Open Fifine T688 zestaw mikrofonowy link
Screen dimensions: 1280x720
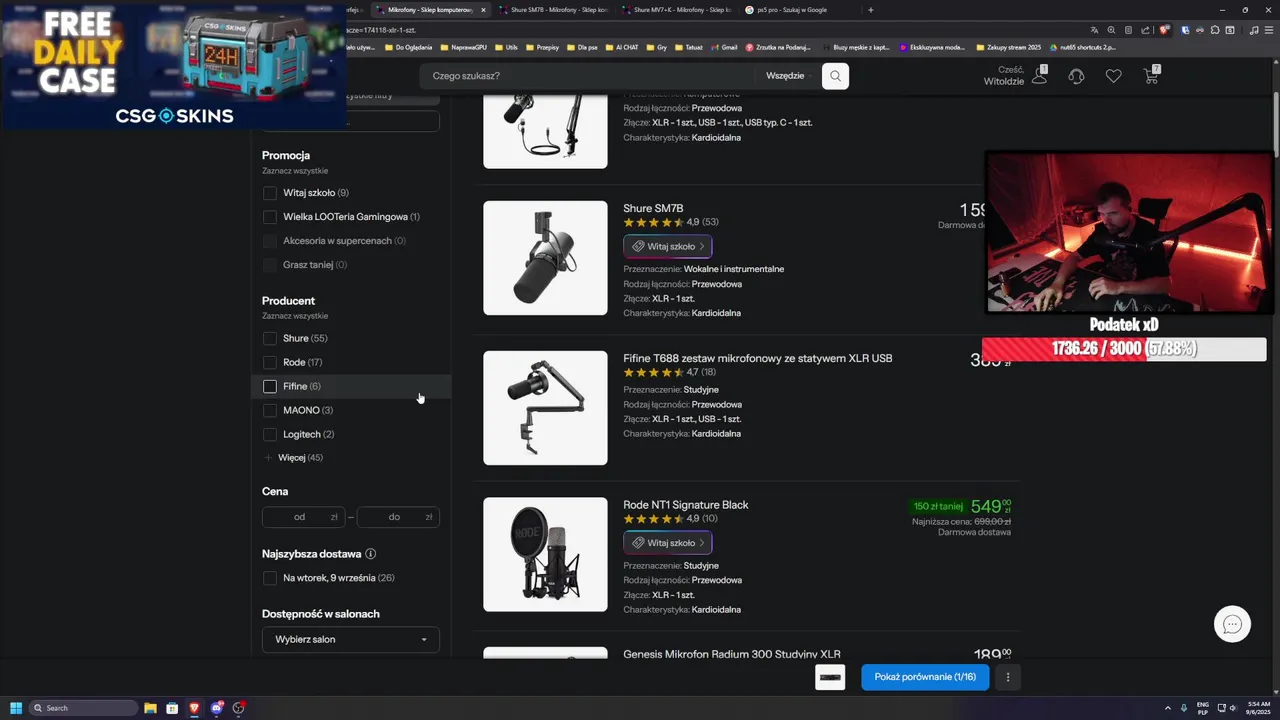coord(758,358)
